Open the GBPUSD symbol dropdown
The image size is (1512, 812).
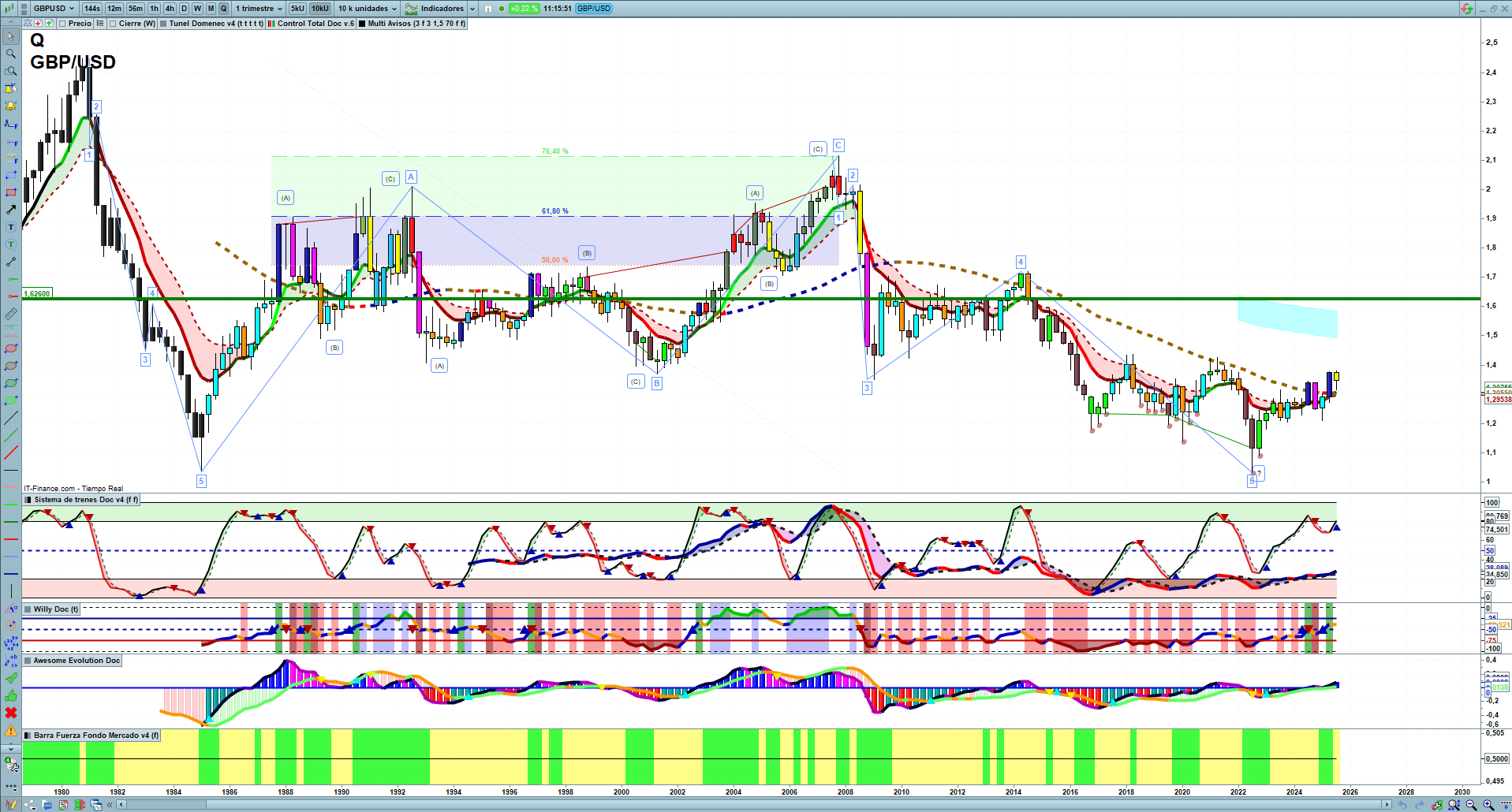click(53, 9)
